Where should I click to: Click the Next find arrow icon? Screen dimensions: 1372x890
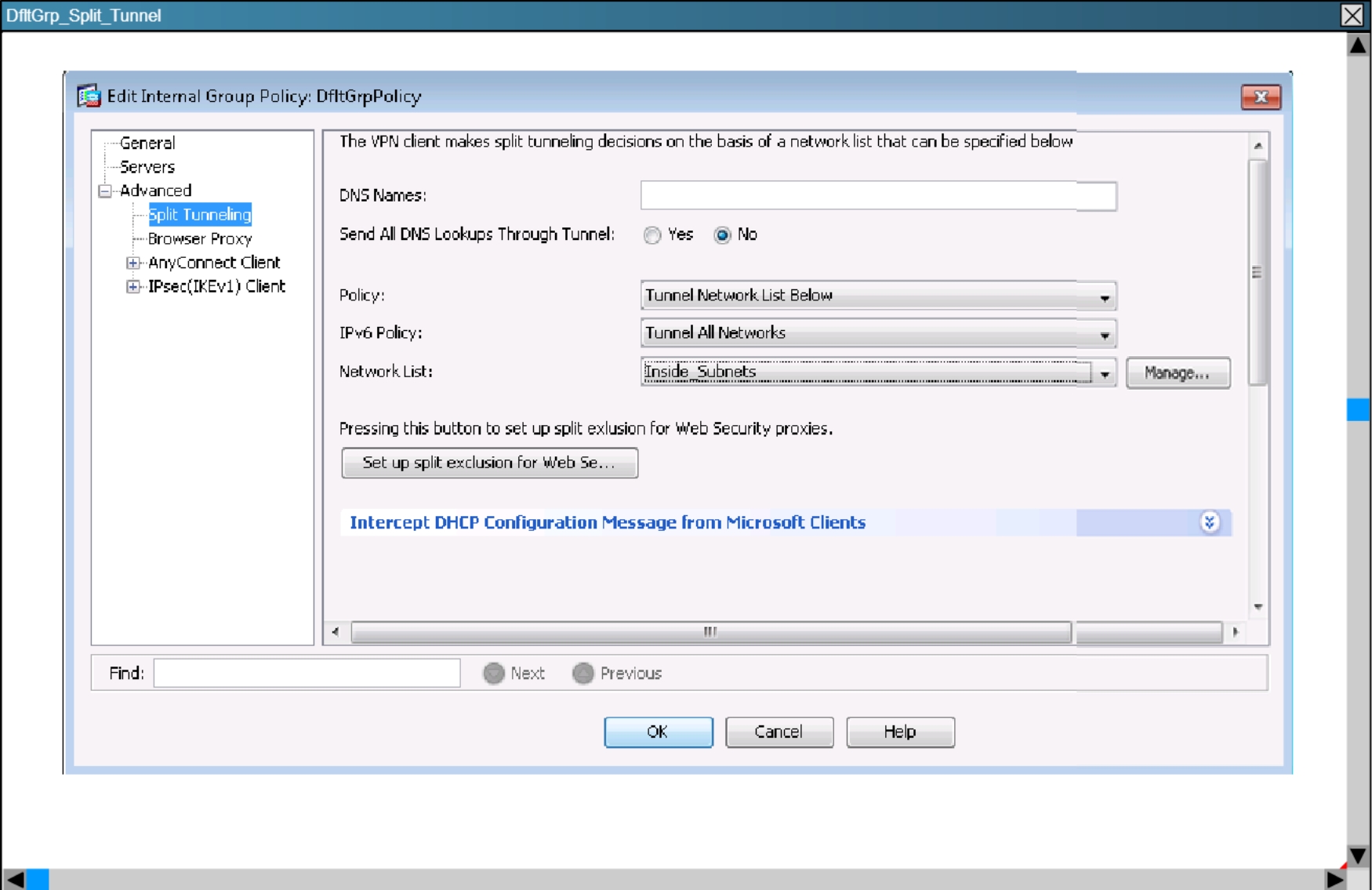[x=494, y=674]
